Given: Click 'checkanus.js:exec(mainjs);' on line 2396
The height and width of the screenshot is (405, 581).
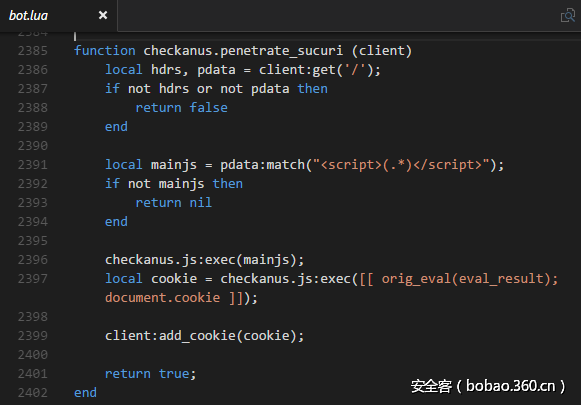Looking at the screenshot, I should [x=205, y=260].
